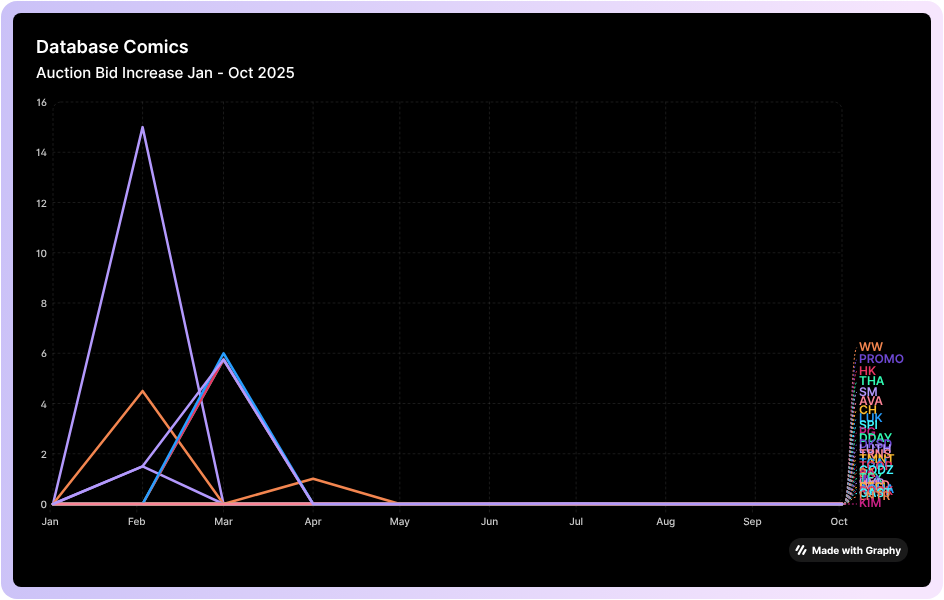Click the Graphy logo icon in the badge

pyautogui.click(x=801, y=550)
